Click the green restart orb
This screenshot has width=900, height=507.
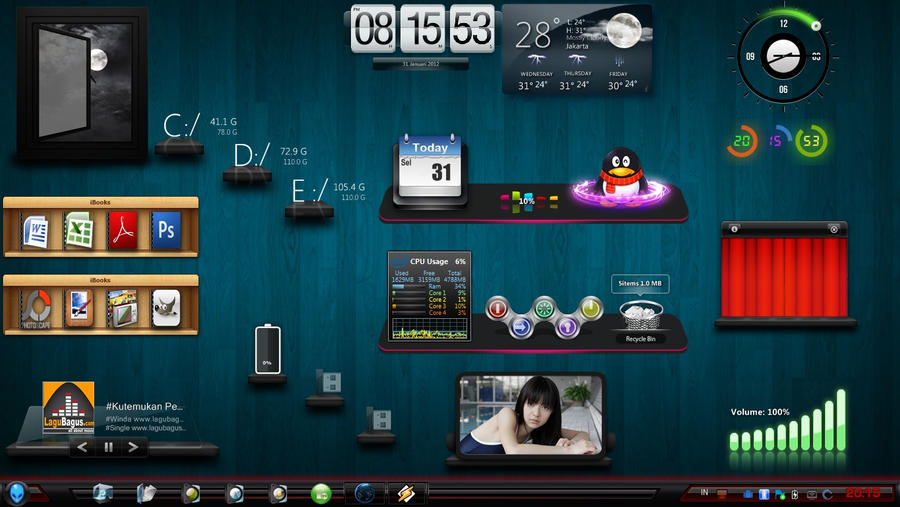point(544,308)
